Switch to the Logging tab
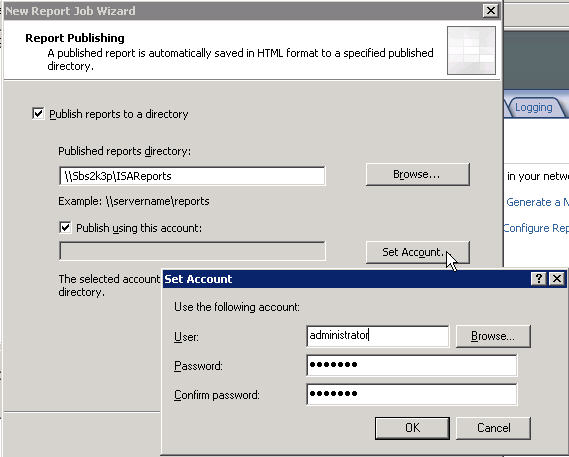569x457 pixels. (533, 107)
